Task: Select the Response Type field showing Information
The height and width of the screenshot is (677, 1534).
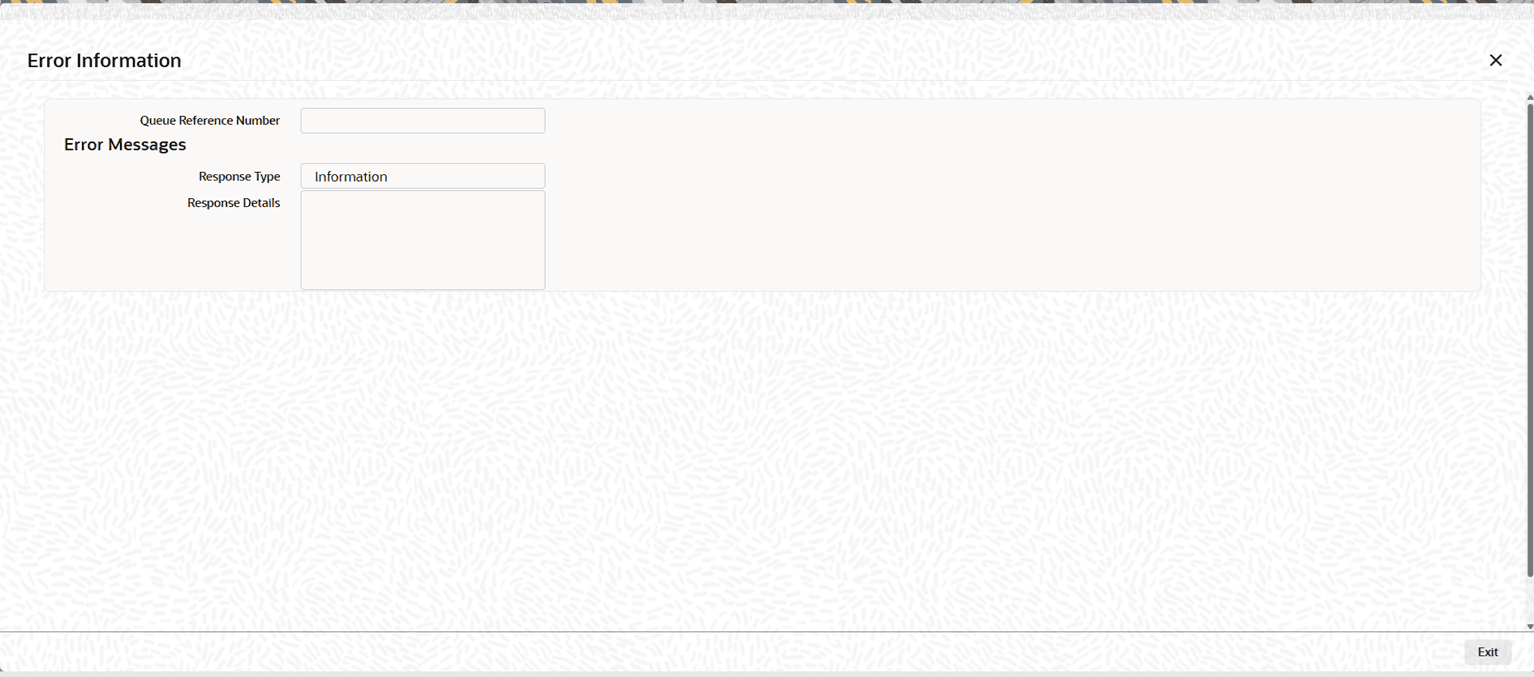Action: (423, 176)
